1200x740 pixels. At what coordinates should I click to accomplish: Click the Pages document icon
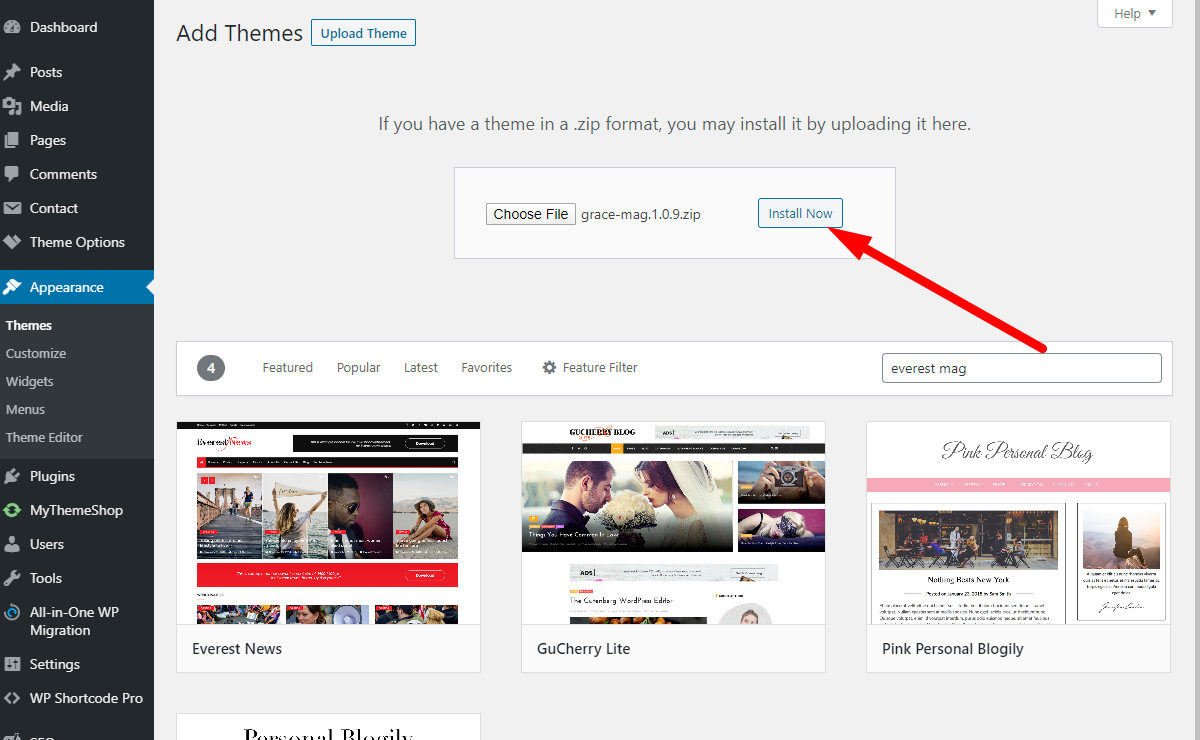tap(12, 140)
